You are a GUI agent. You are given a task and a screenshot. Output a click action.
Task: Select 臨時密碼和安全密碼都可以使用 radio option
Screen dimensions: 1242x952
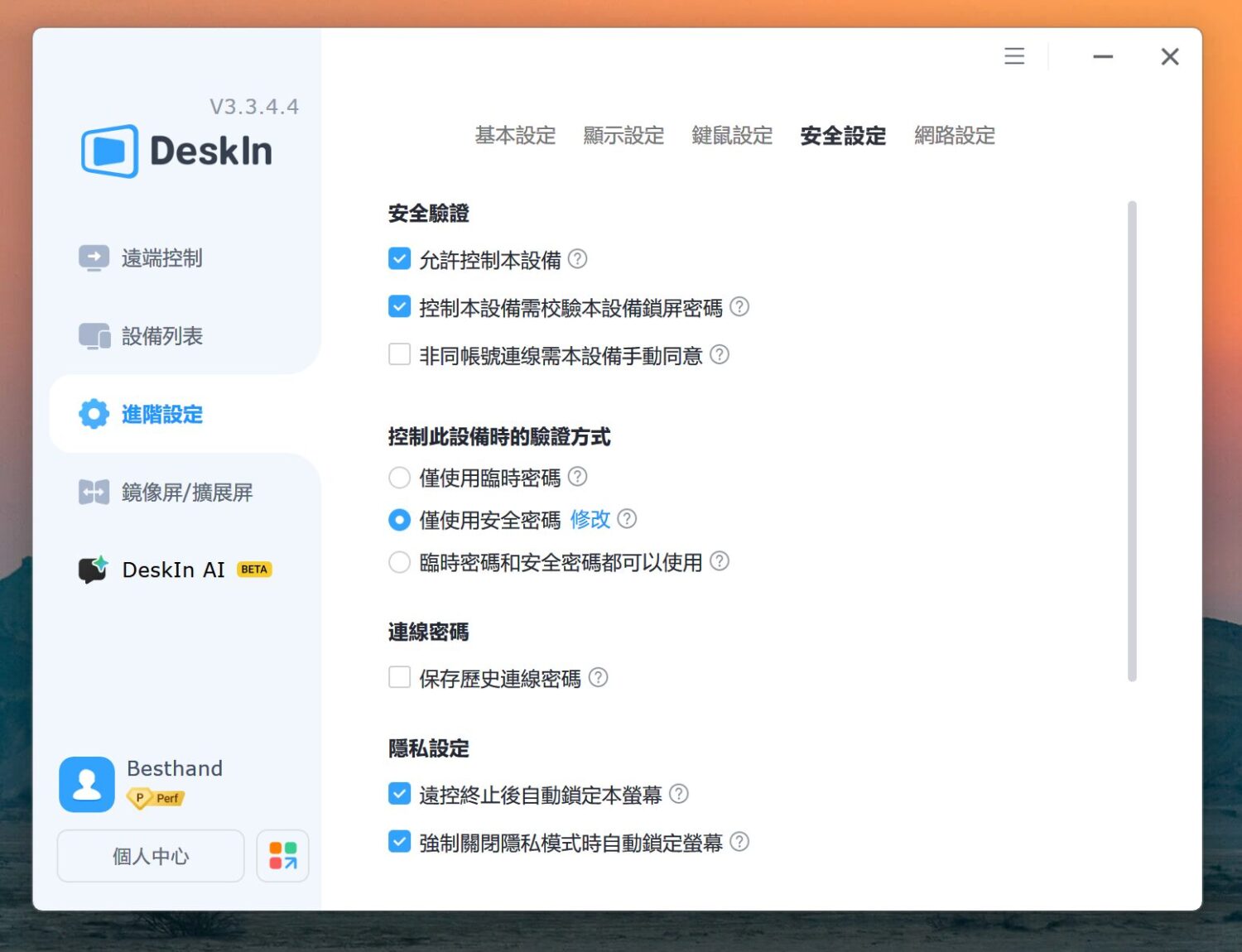coord(399,562)
